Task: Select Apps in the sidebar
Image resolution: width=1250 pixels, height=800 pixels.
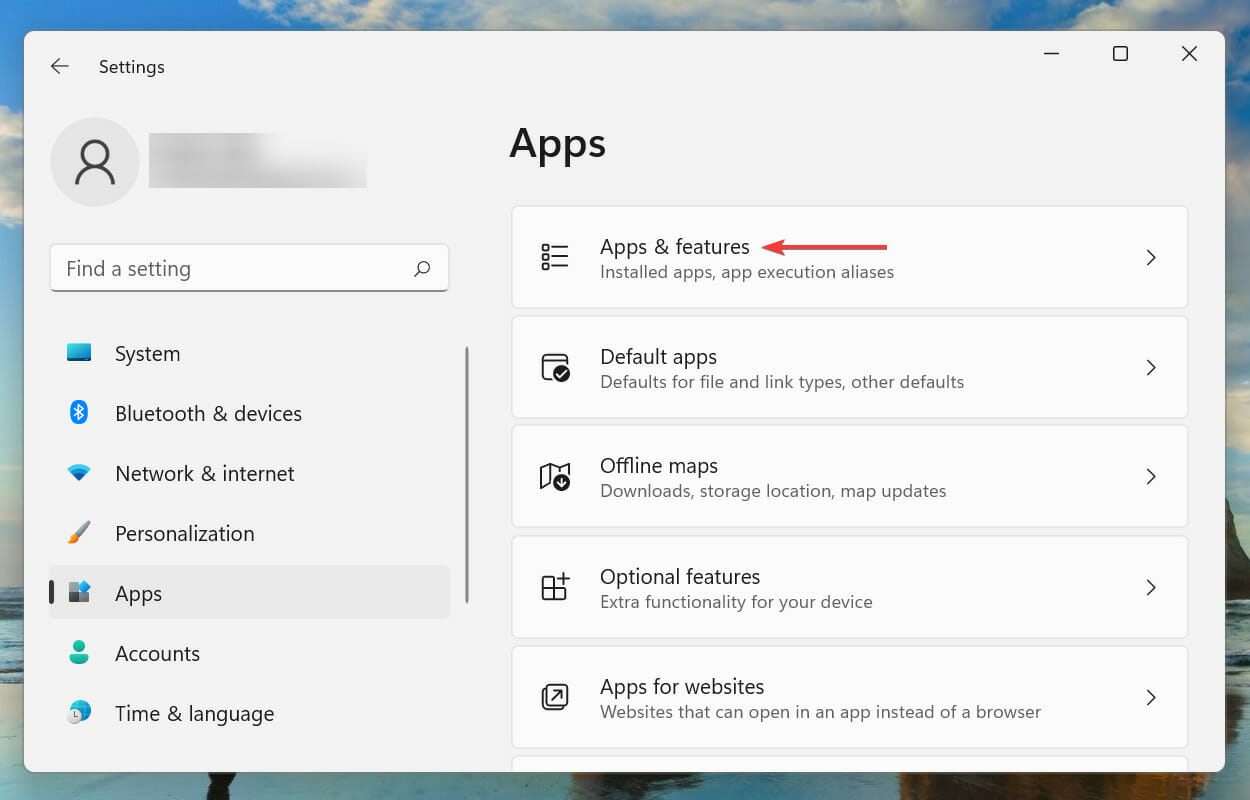Action: (x=138, y=593)
